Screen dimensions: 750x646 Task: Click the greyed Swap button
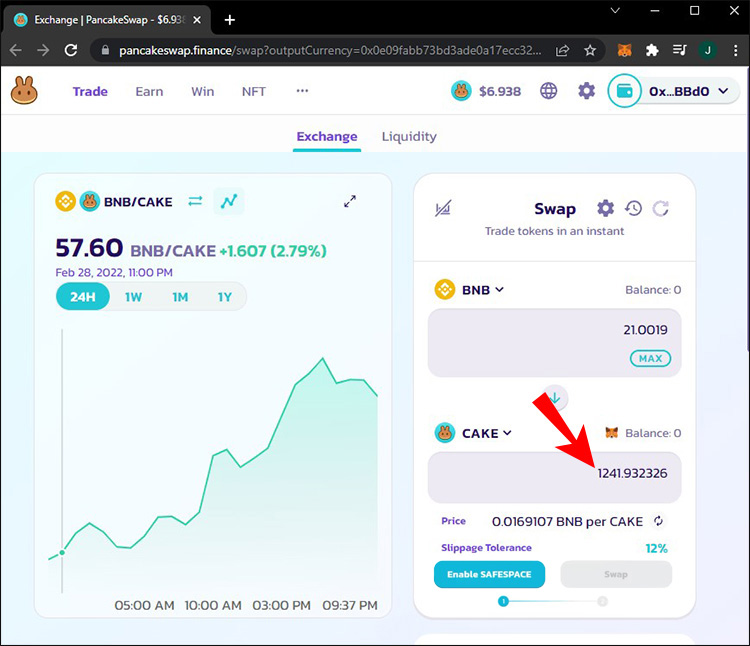[616, 574]
